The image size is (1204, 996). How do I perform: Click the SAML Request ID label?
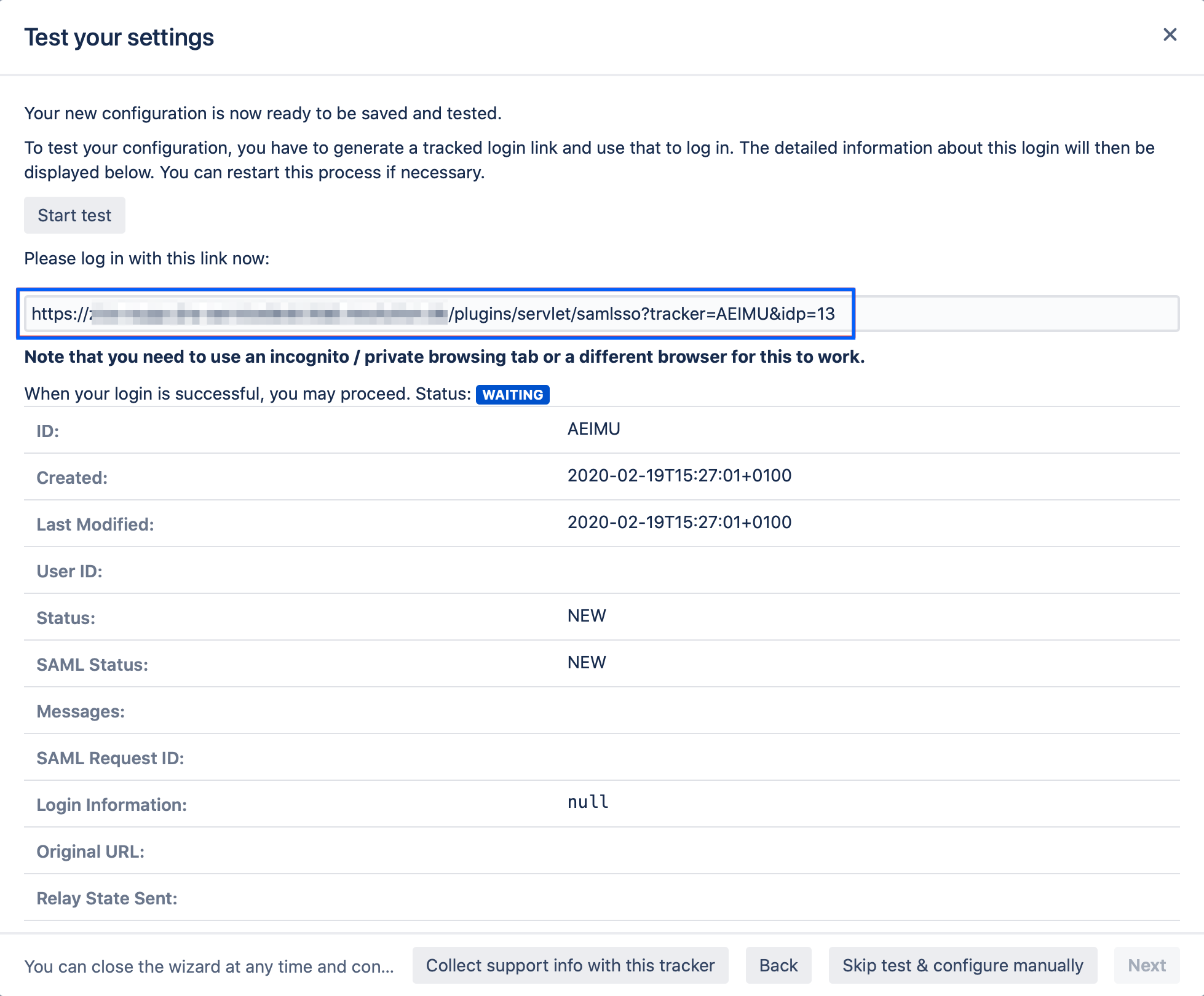pos(110,759)
